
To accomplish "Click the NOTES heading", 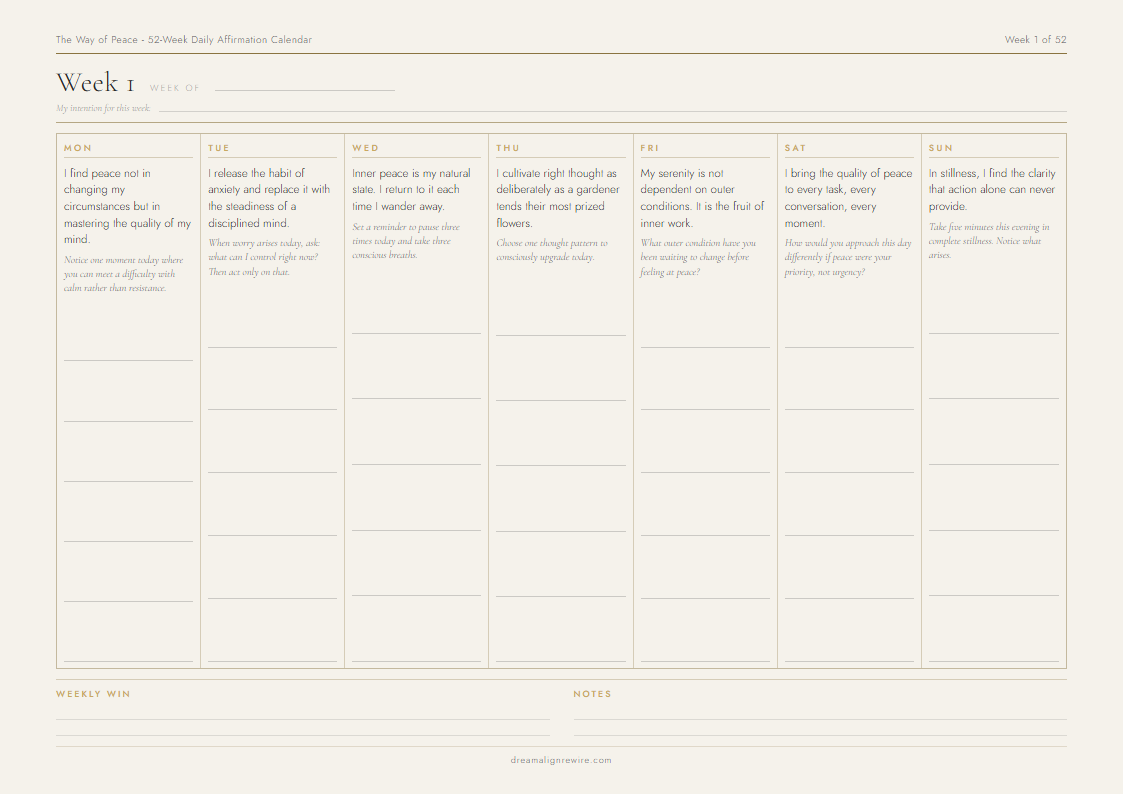I will [592, 694].
